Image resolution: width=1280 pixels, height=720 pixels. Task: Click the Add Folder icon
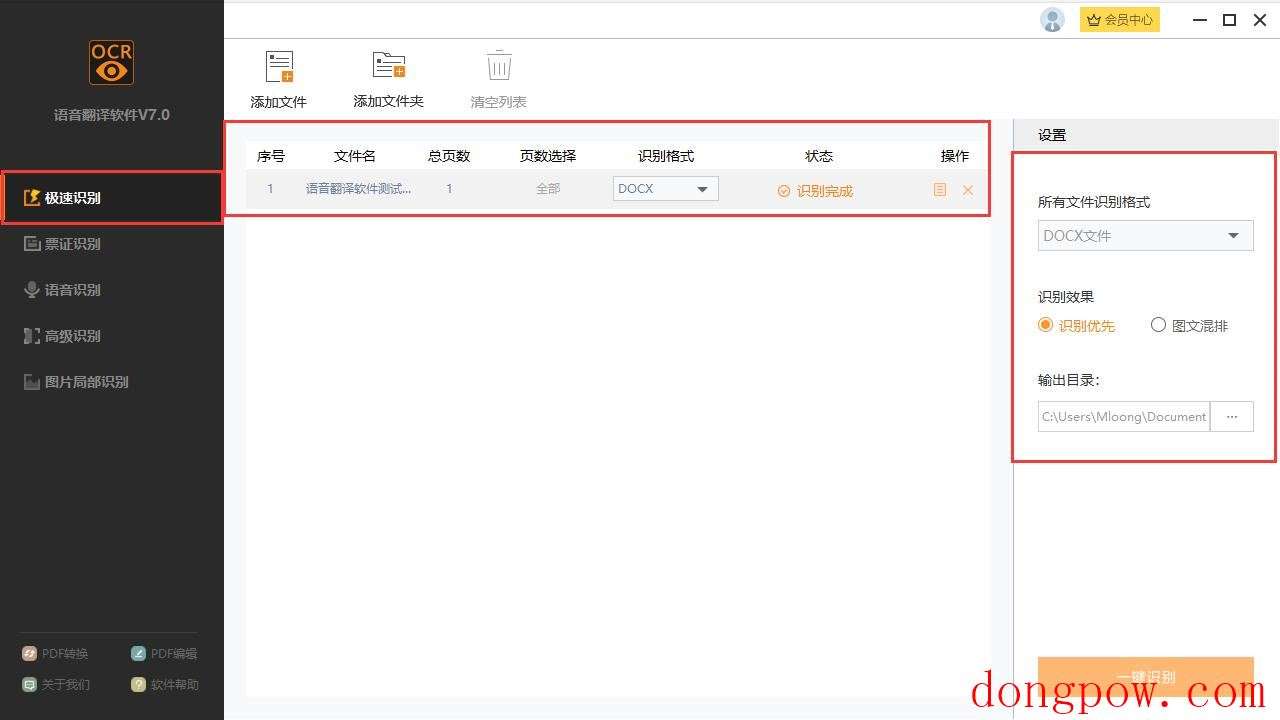click(x=389, y=65)
